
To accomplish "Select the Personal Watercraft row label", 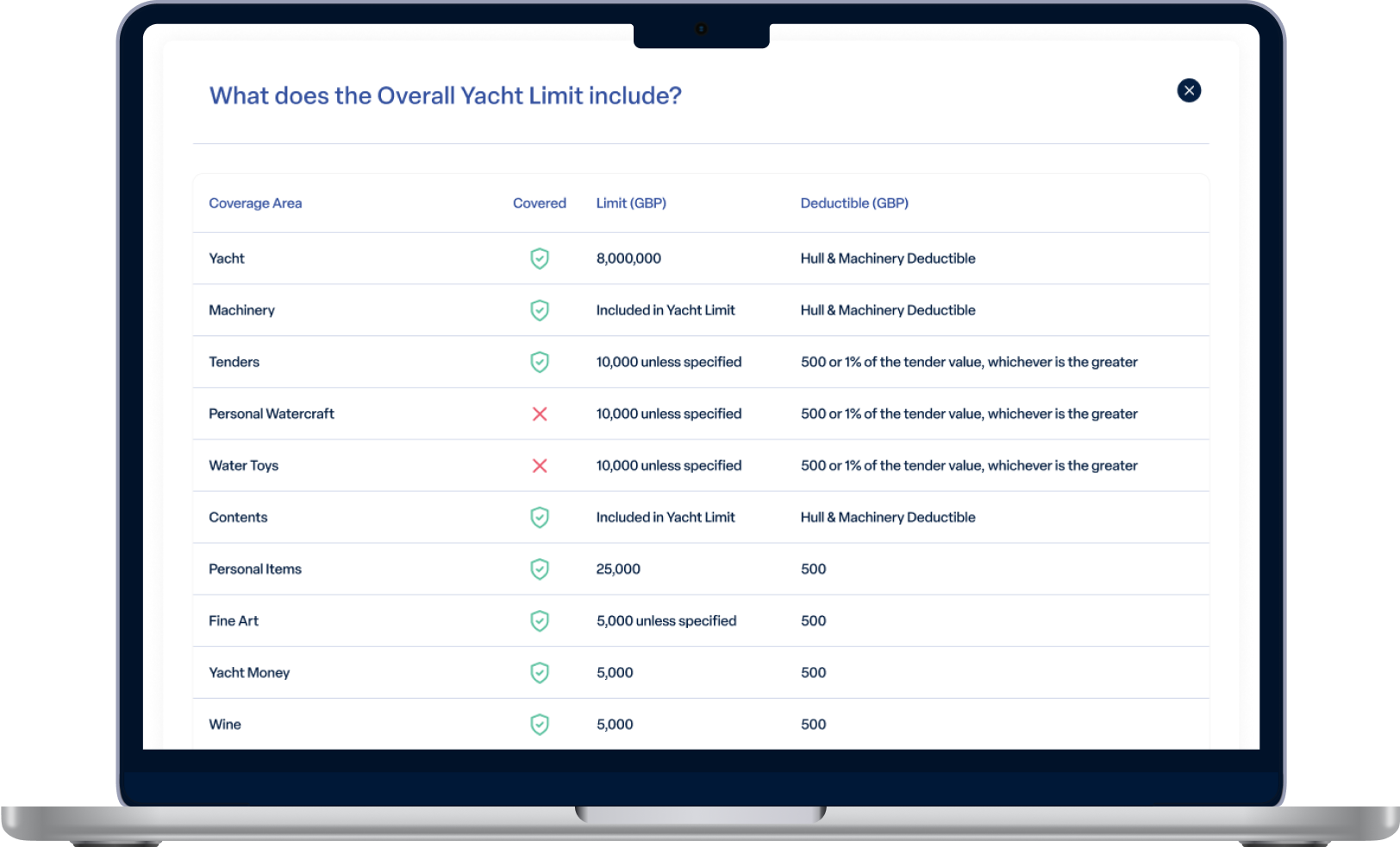I will 272,414.
